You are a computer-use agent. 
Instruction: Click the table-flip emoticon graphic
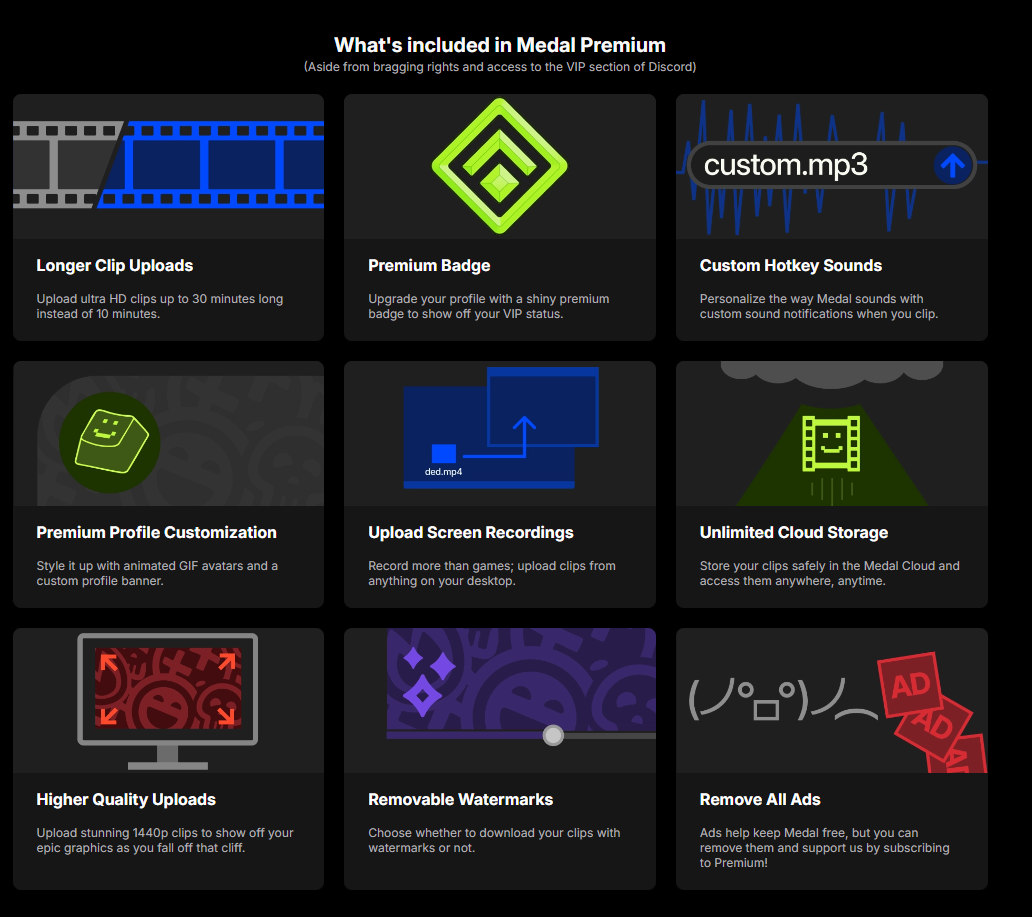783,701
